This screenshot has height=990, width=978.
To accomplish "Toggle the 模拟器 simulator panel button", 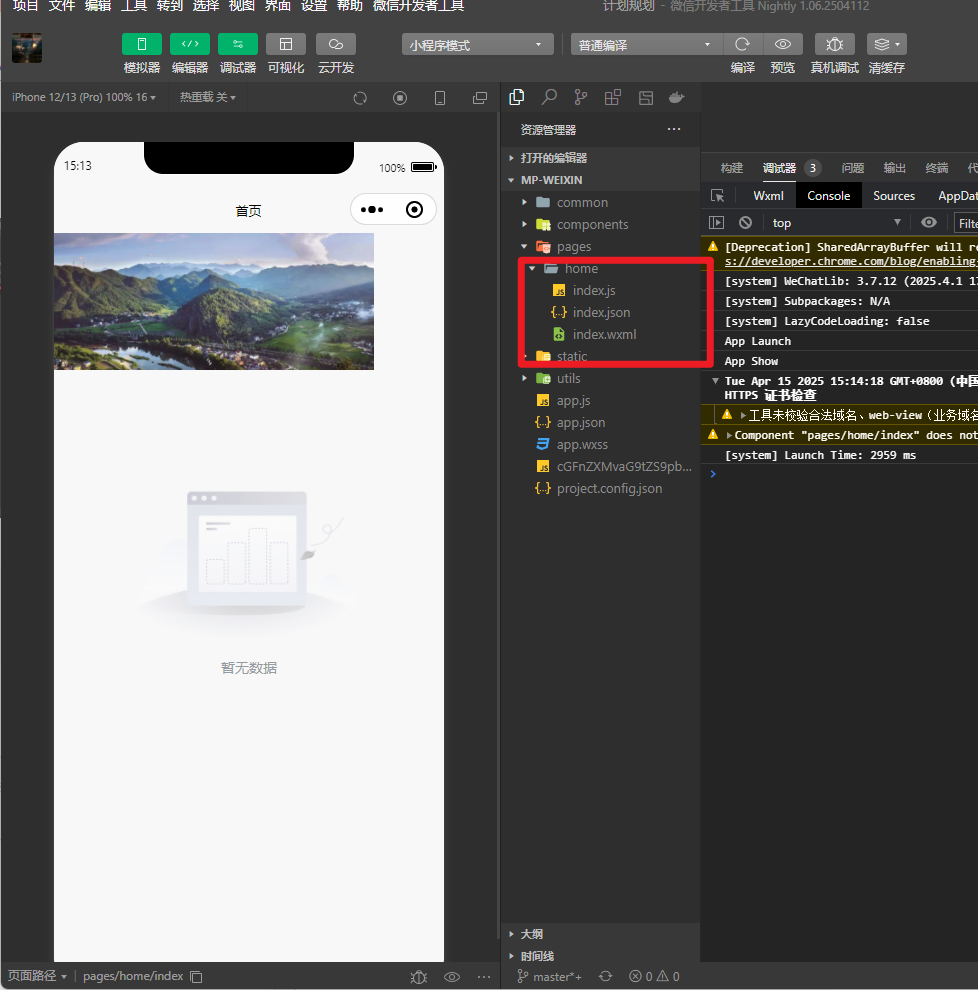I will 141,45.
